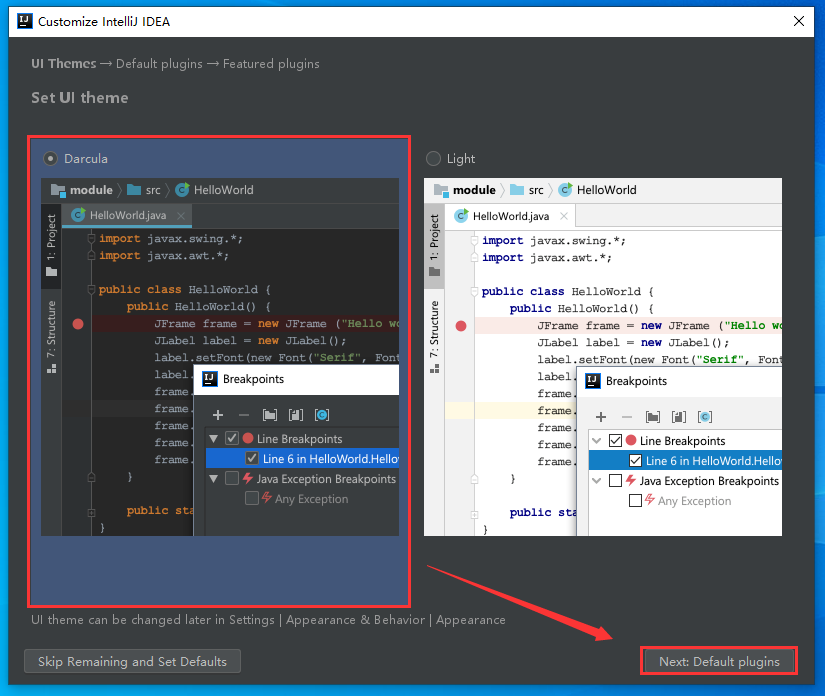825x696 pixels.
Task: Click HelloWorld class icon in Light breadcrumb
Action: click(x=566, y=189)
